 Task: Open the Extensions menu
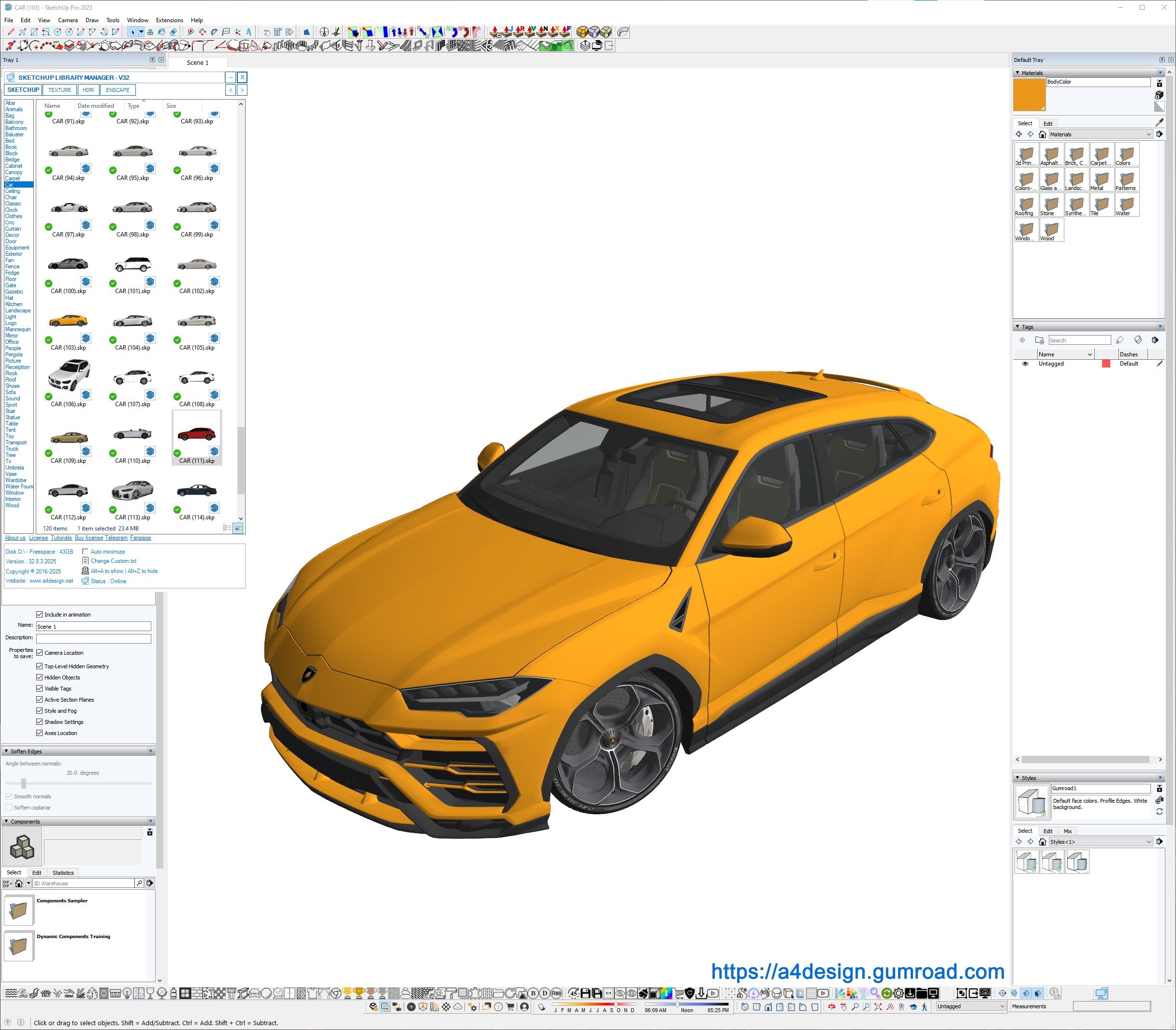click(x=169, y=20)
